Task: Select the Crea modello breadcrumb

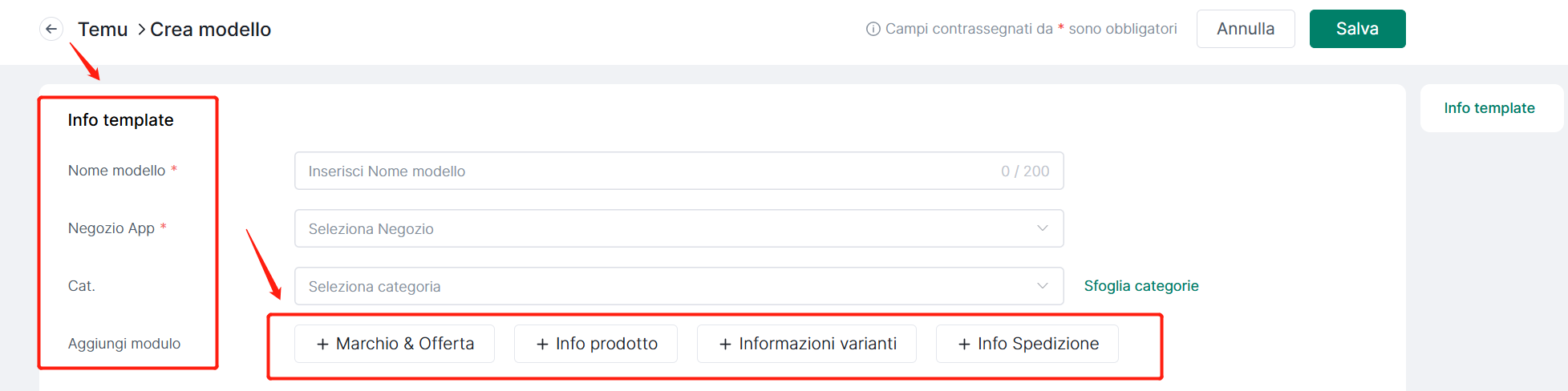Action: pyautogui.click(x=211, y=29)
